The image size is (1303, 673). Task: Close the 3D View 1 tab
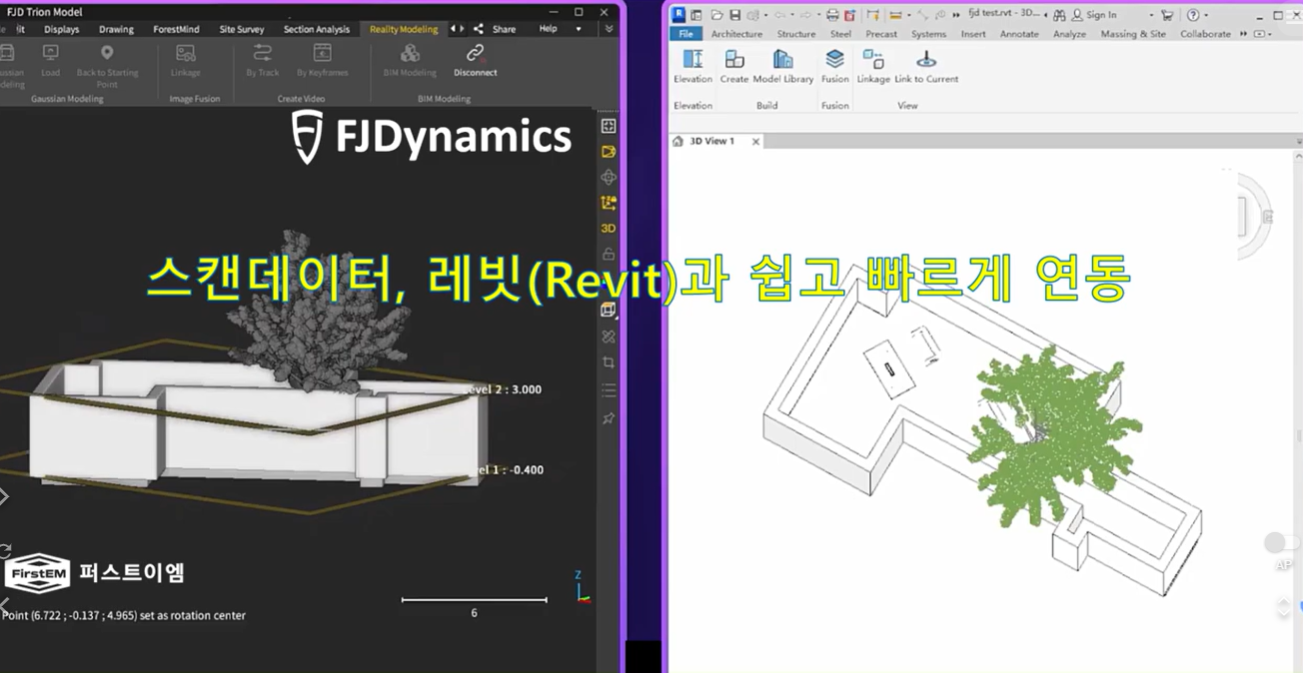click(756, 142)
